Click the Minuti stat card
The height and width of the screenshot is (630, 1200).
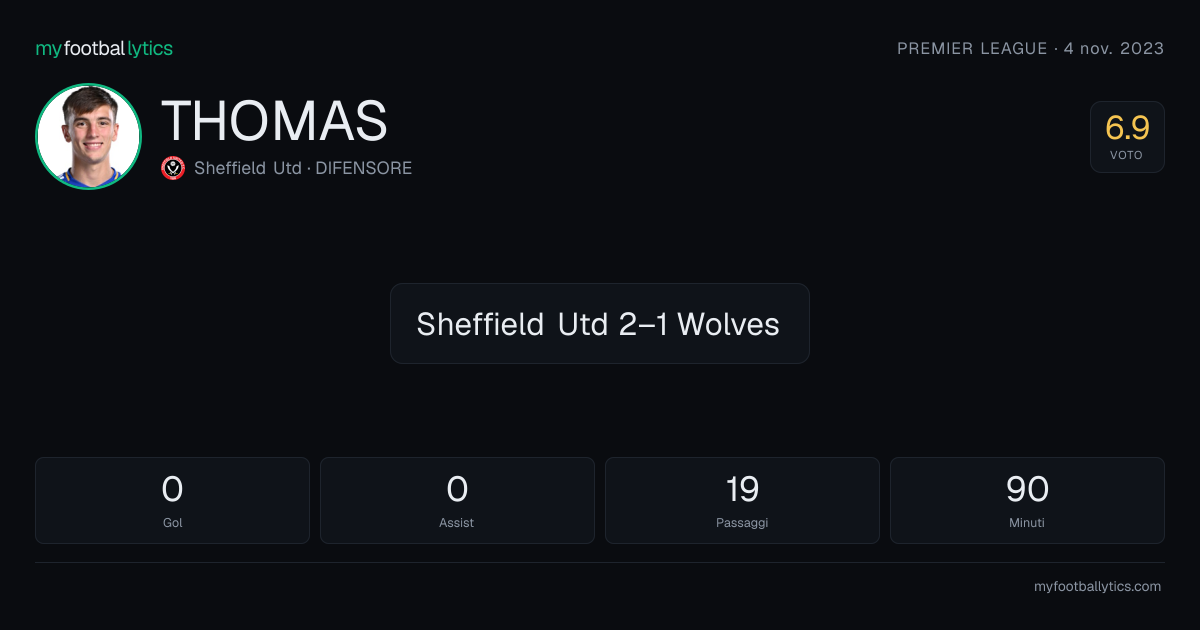coord(1027,500)
